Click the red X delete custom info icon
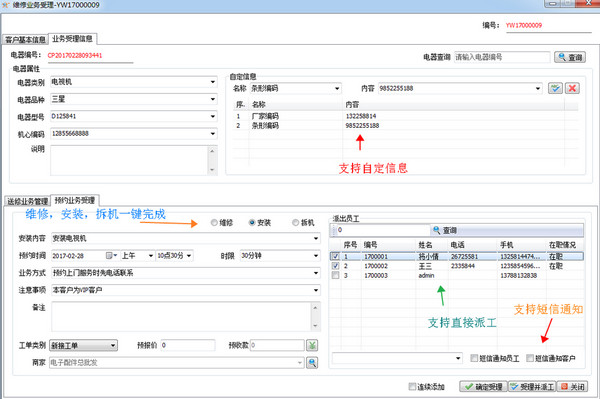The height and width of the screenshot is (399, 600). tap(572, 88)
